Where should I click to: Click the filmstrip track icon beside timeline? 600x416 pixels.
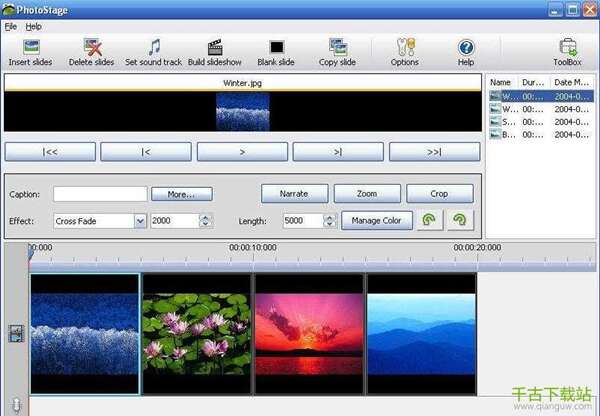(x=16, y=334)
